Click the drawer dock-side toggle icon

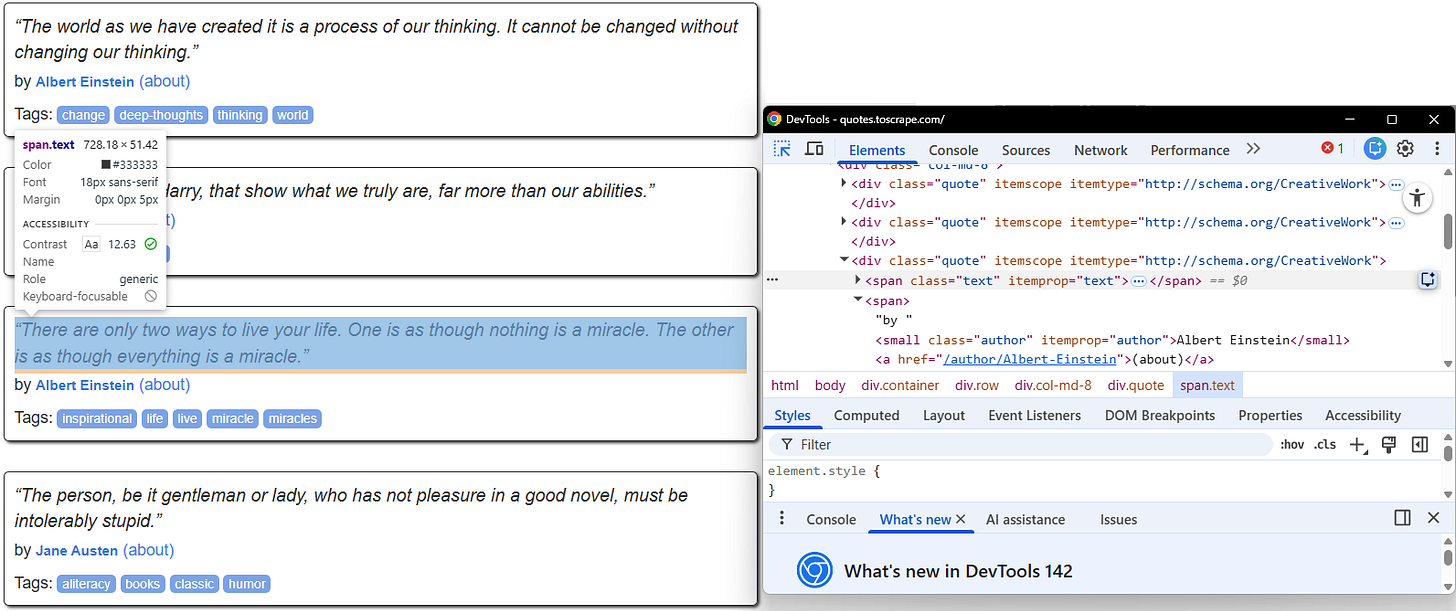pyautogui.click(x=1402, y=518)
